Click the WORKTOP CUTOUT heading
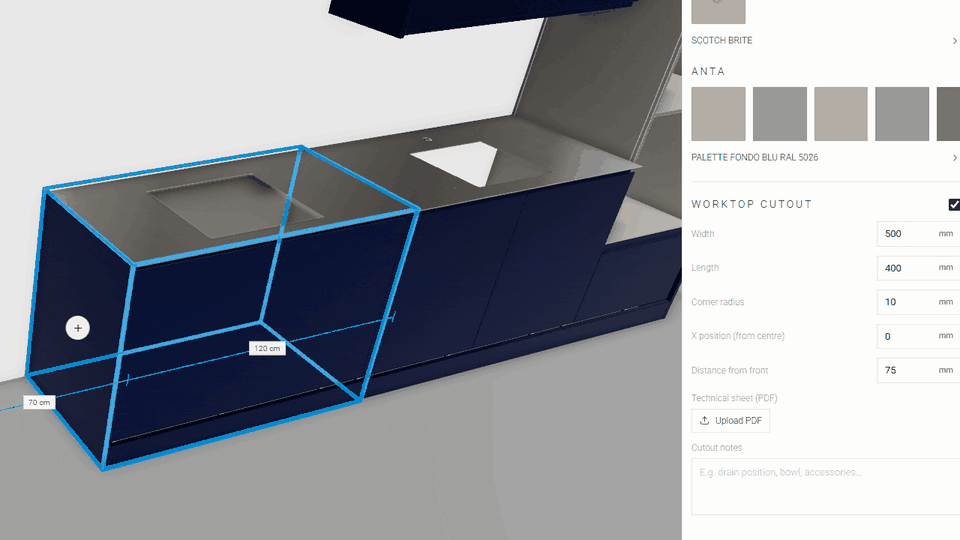 (751, 204)
